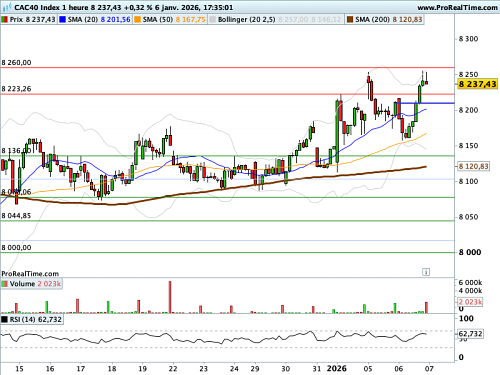Select date 19 on the time axis
The height and width of the screenshot is (375, 500).
142,369
